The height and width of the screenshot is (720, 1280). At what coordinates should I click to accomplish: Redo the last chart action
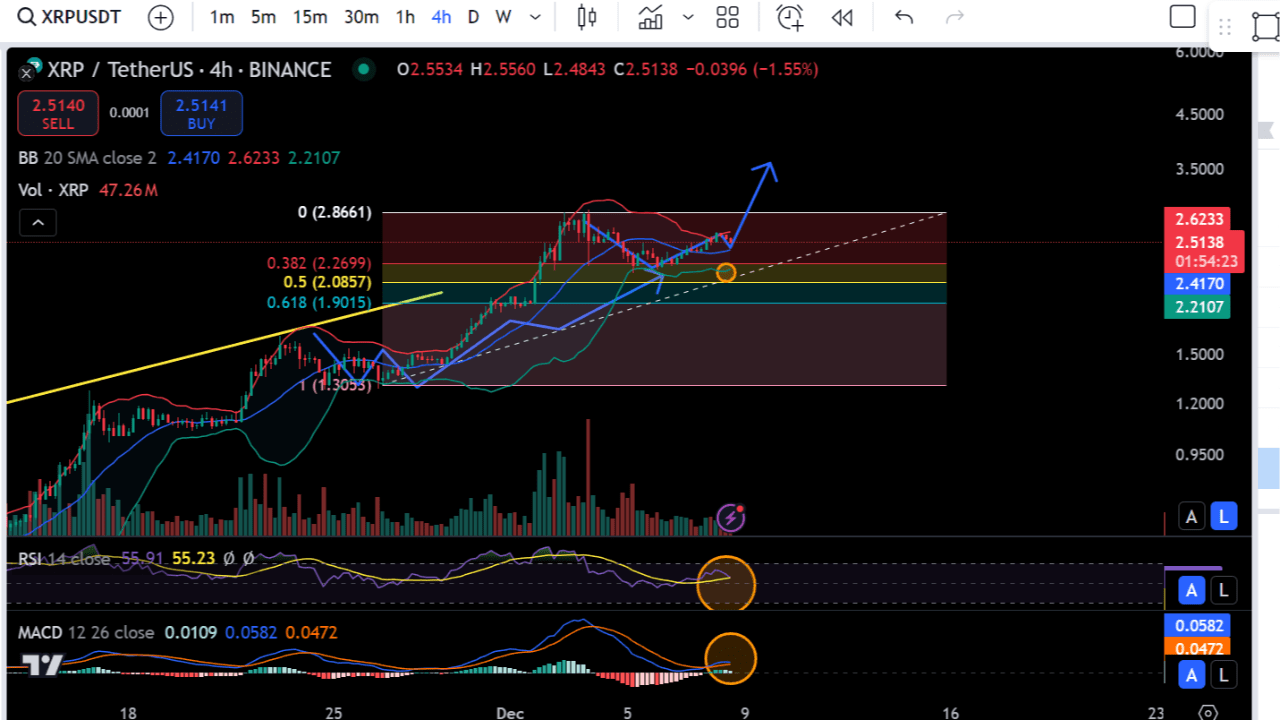tap(955, 17)
